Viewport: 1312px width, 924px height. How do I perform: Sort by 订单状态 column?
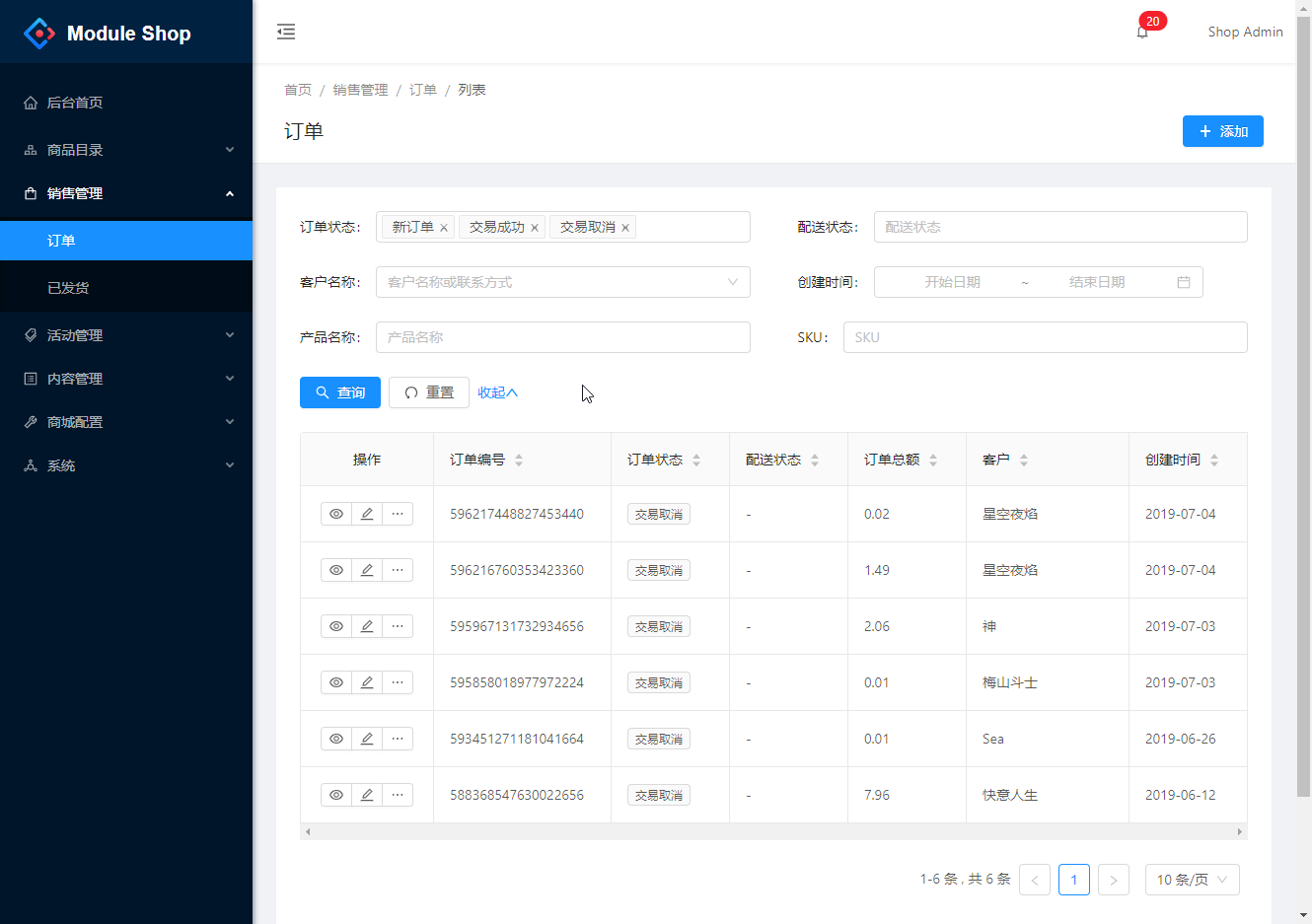point(696,460)
